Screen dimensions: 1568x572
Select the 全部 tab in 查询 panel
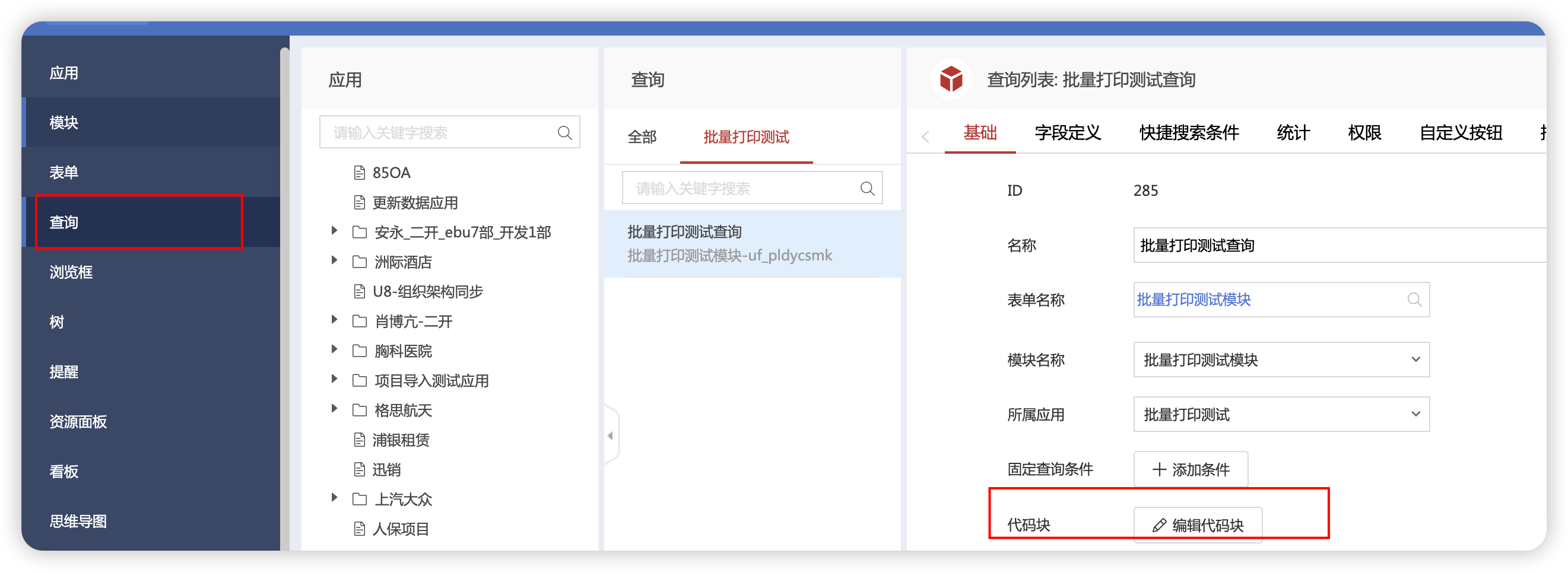tap(642, 137)
